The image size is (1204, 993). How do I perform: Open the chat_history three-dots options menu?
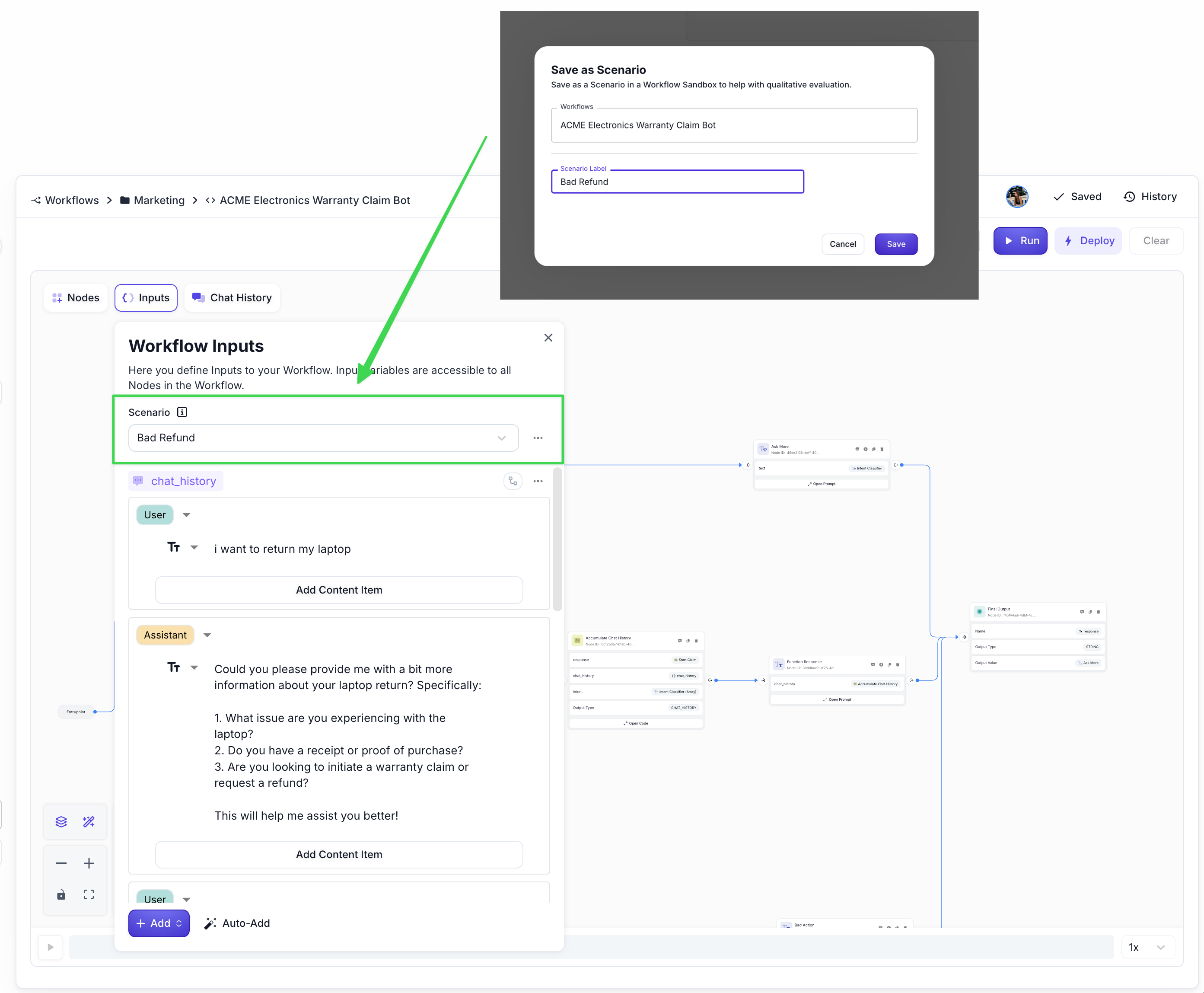pos(538,481)
